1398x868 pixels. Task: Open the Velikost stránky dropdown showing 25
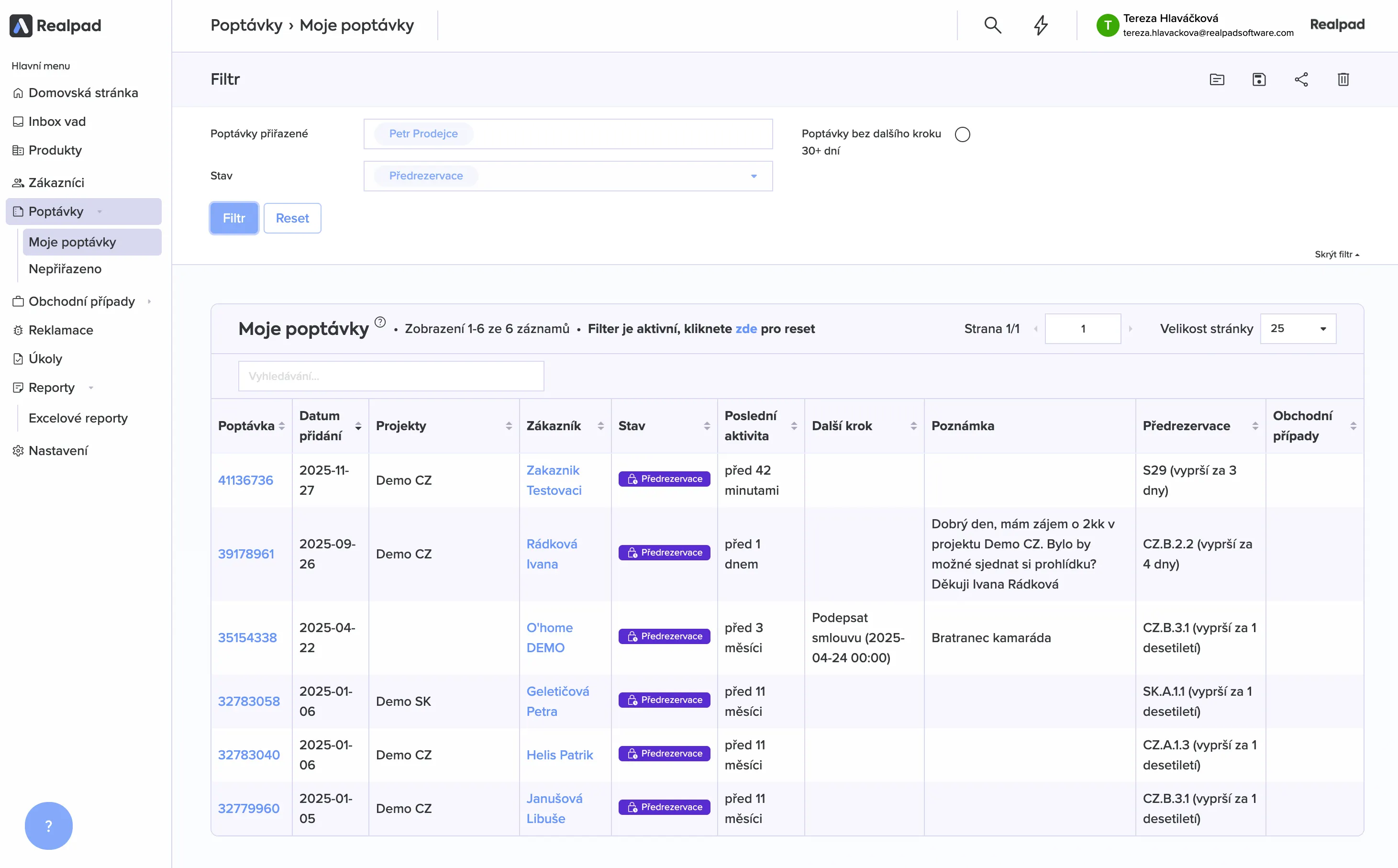[x=1298, y=328]
